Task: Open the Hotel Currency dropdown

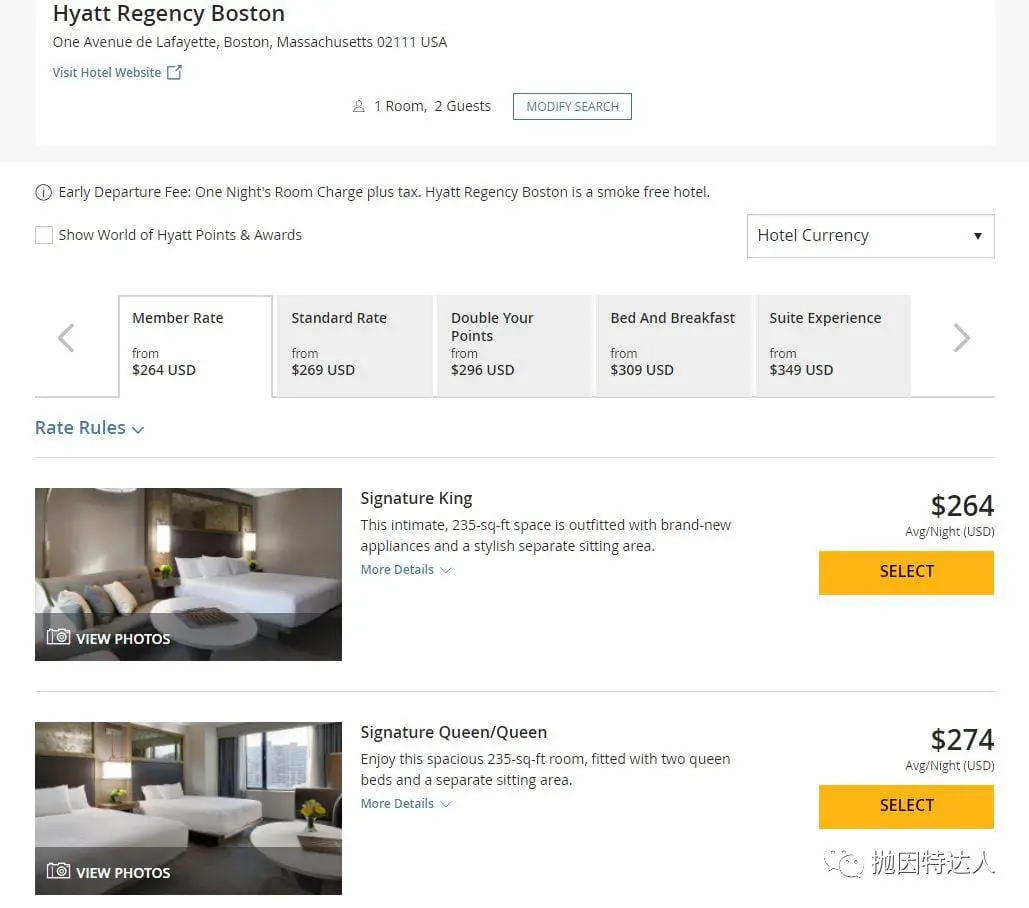Action: pos(870,236)
